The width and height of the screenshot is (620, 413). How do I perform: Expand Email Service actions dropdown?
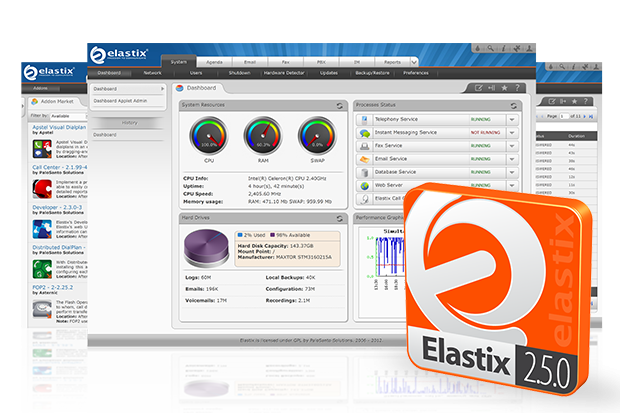pos(511,159)
